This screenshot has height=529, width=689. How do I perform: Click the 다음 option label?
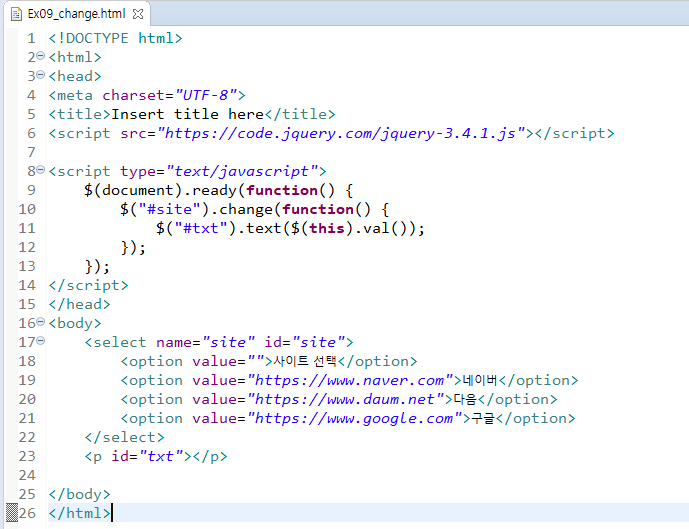[465, 399]
